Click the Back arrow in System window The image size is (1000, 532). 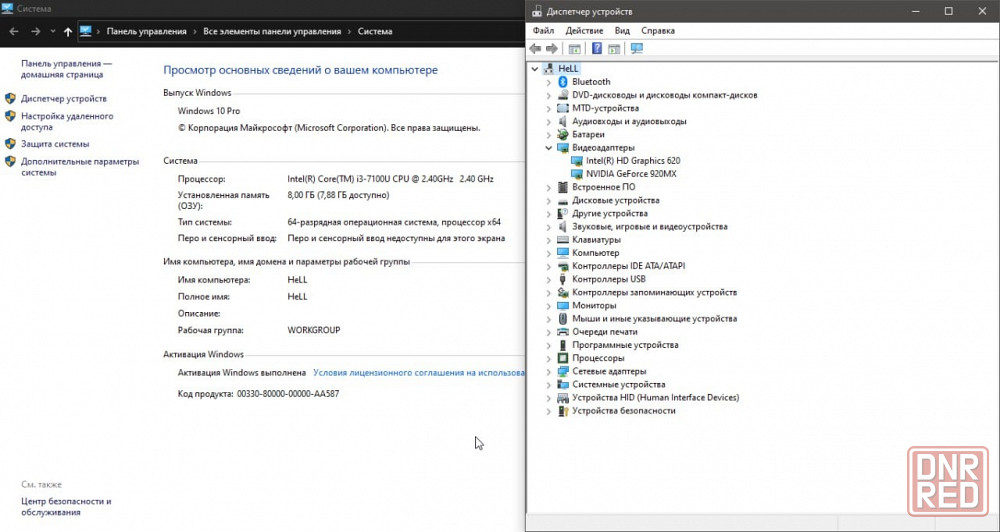pos(14,31)
